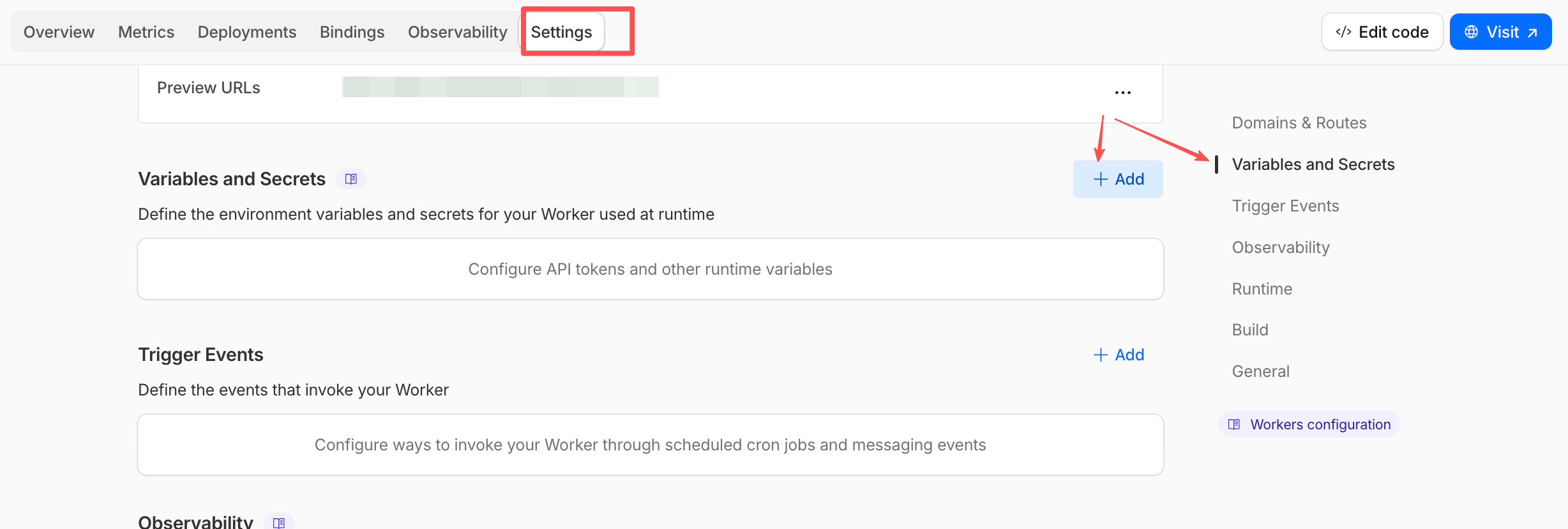Screen dimensions: 1568x529
Task: Click the book icon in Workers configuration
Action: pyautogui.click(x=1234, y=424)
